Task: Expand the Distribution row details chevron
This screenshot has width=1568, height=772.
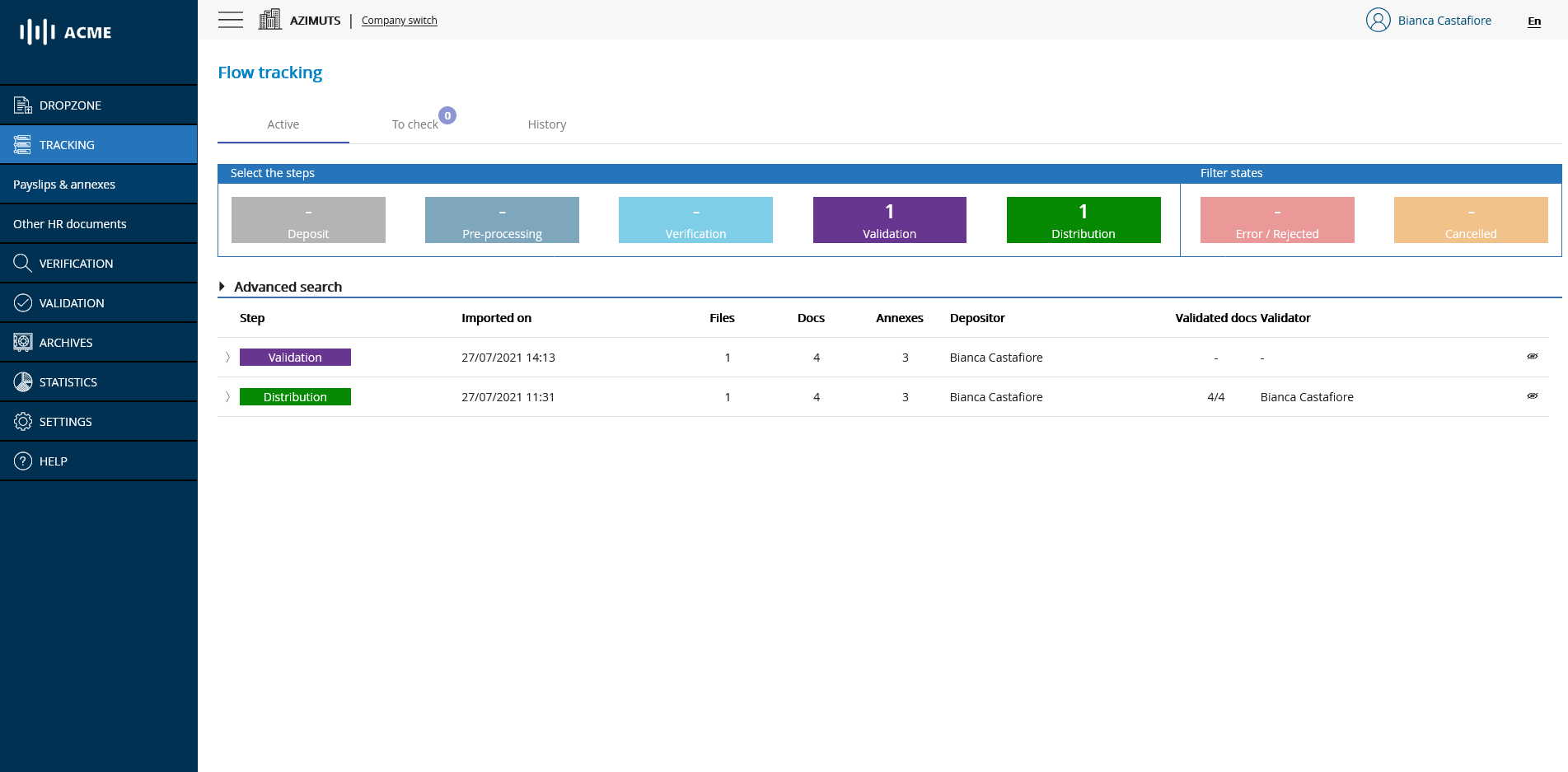Action: [227, 396]
